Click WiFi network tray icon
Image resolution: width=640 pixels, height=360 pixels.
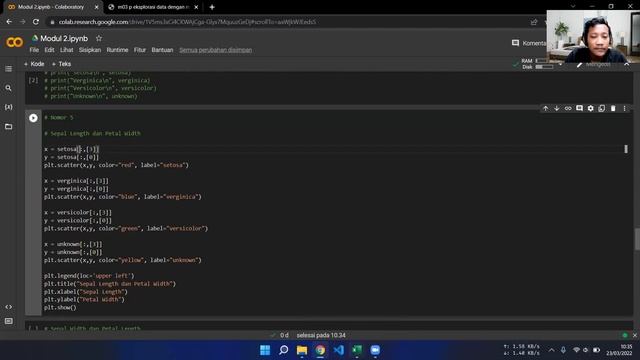point(576,350)
